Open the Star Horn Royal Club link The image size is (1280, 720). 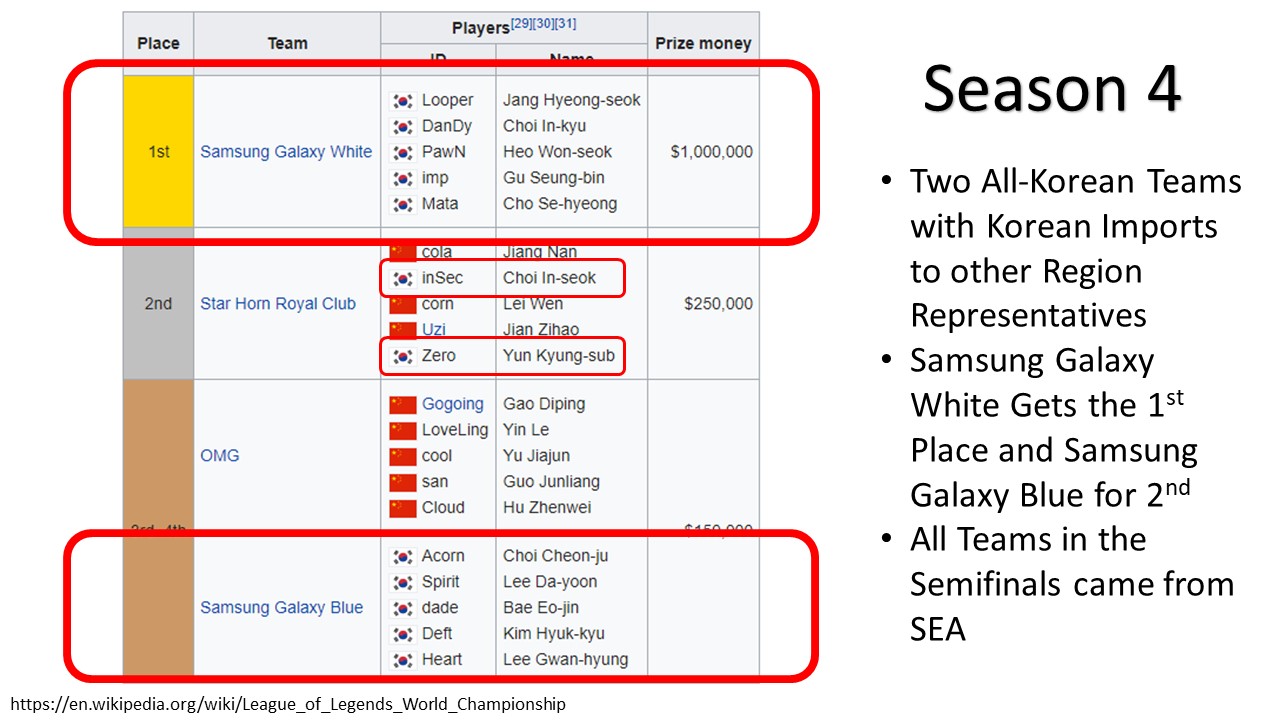click(278, 304)
